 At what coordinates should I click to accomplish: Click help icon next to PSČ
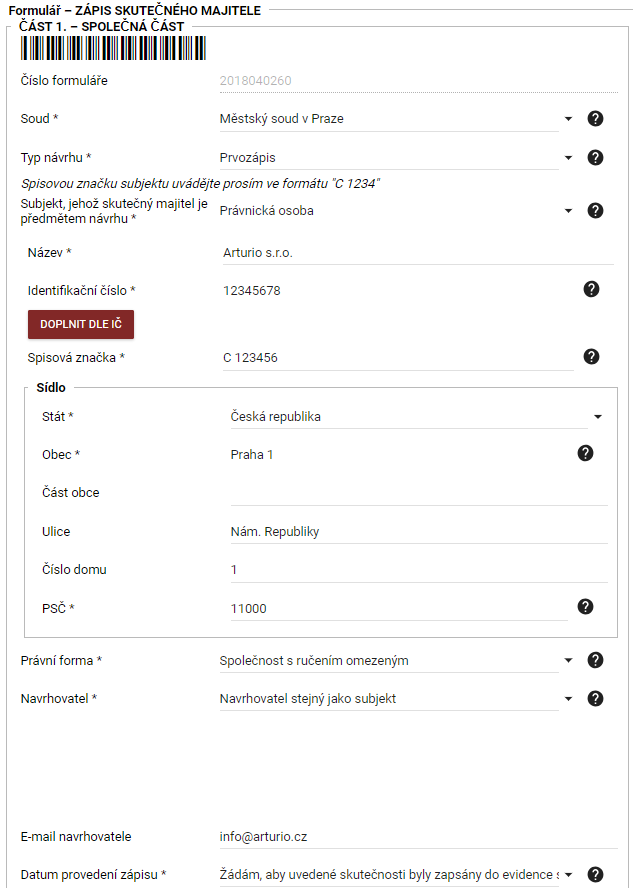click(585, 607)
